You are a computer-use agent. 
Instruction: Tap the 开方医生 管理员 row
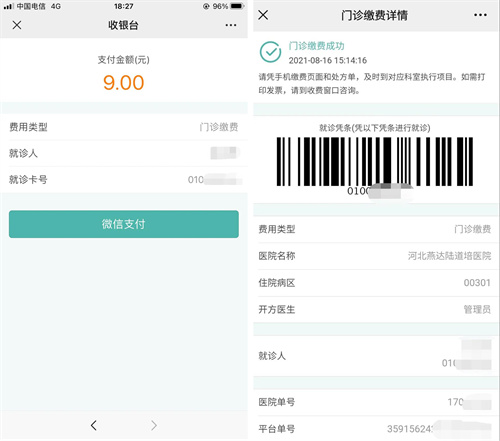pyautogui.click(x=375, y=310)
